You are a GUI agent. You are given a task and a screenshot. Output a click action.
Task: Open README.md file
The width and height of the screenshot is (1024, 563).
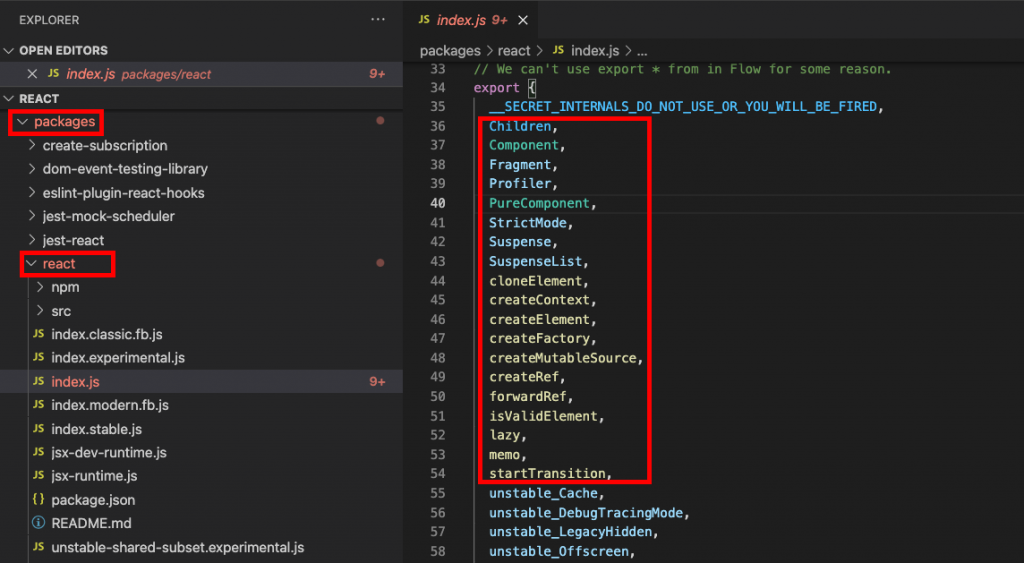91,523
